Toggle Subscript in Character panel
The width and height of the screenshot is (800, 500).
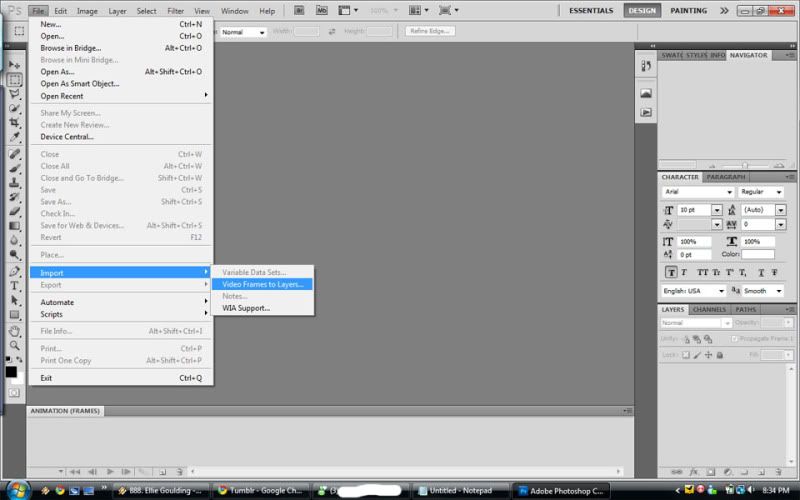tap(743, 272)
